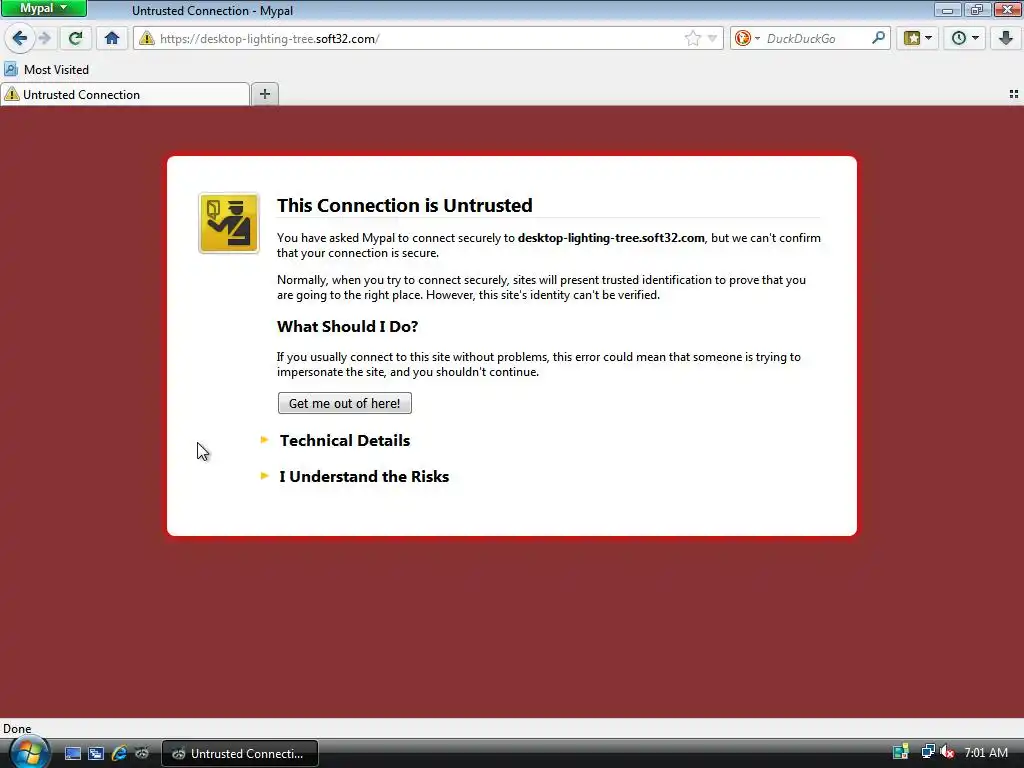This screenshot has width=1024, height=768.
Task: Click the This Connection is Untrusted heading
Action: pos(404,205)
